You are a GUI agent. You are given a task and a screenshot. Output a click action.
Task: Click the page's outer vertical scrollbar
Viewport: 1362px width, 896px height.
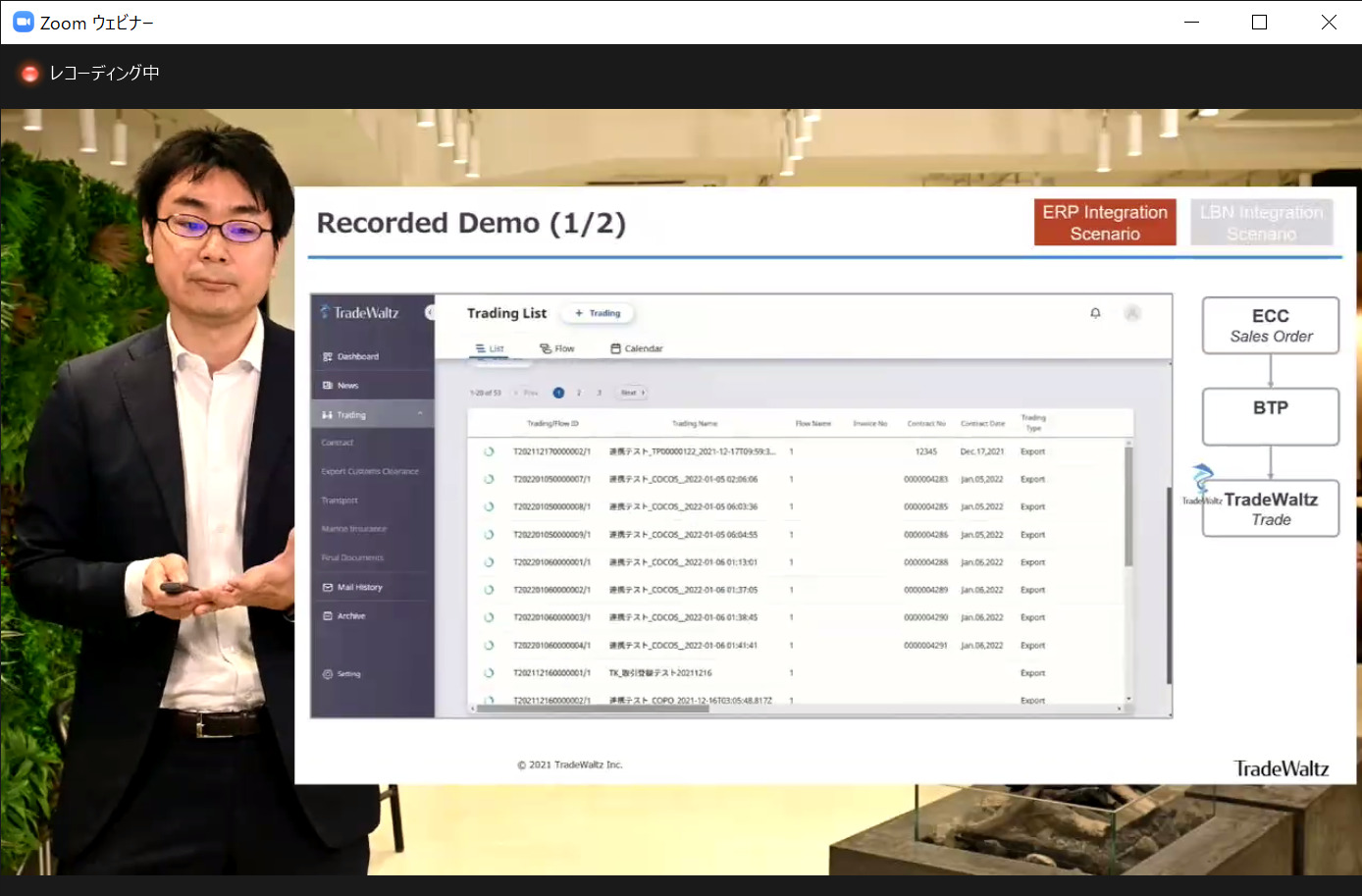tap(1169, 586)
